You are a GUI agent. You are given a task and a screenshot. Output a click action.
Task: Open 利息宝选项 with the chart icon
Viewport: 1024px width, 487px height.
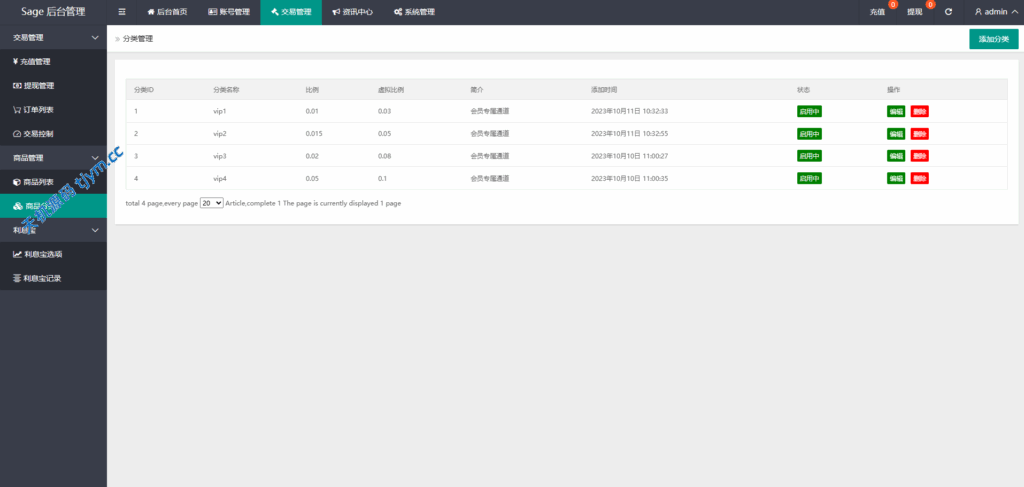coord(37,254)
